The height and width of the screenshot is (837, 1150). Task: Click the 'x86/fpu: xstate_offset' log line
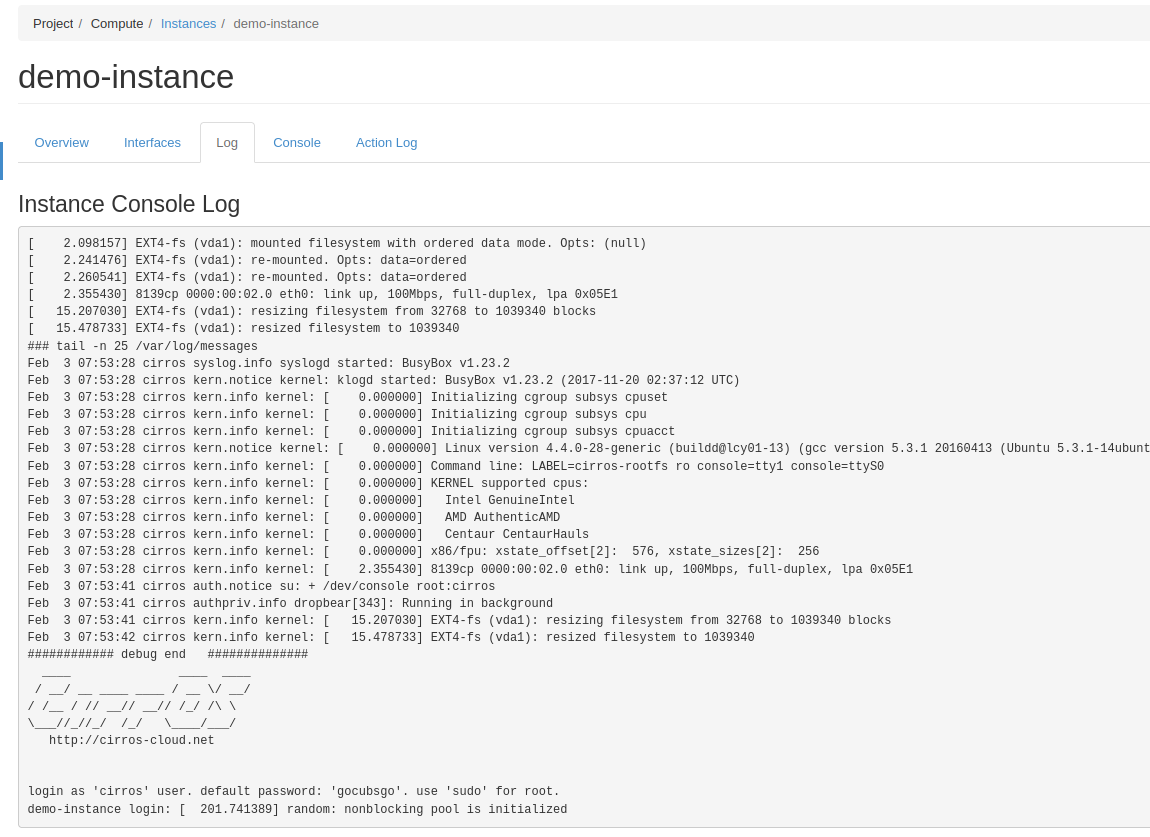point(423,551)
